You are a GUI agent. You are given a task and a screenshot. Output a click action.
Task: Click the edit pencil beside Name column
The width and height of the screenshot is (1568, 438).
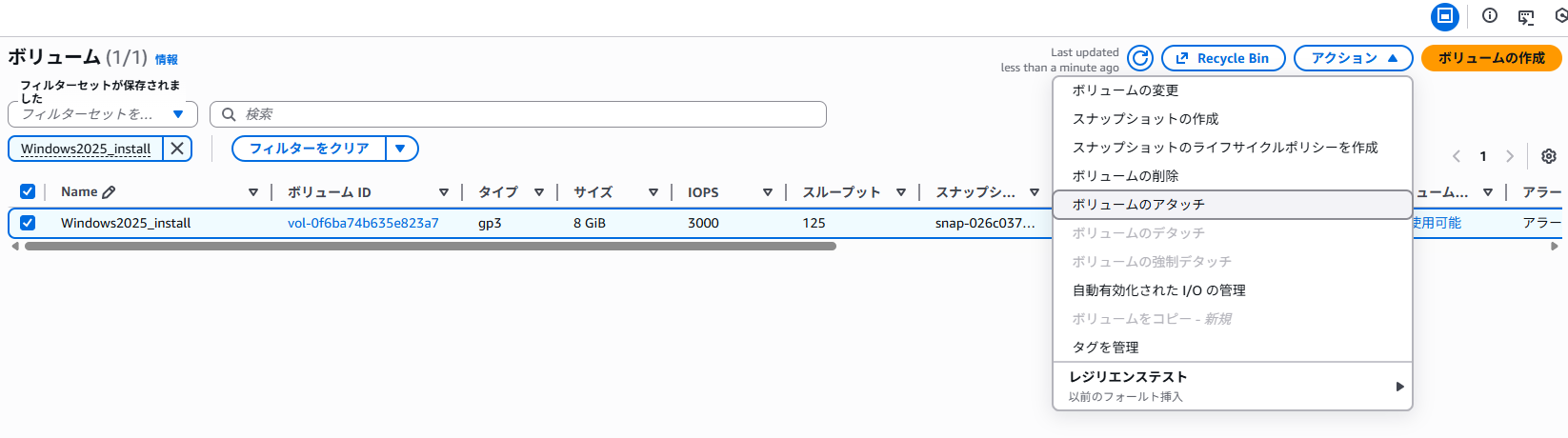point(109,192)
